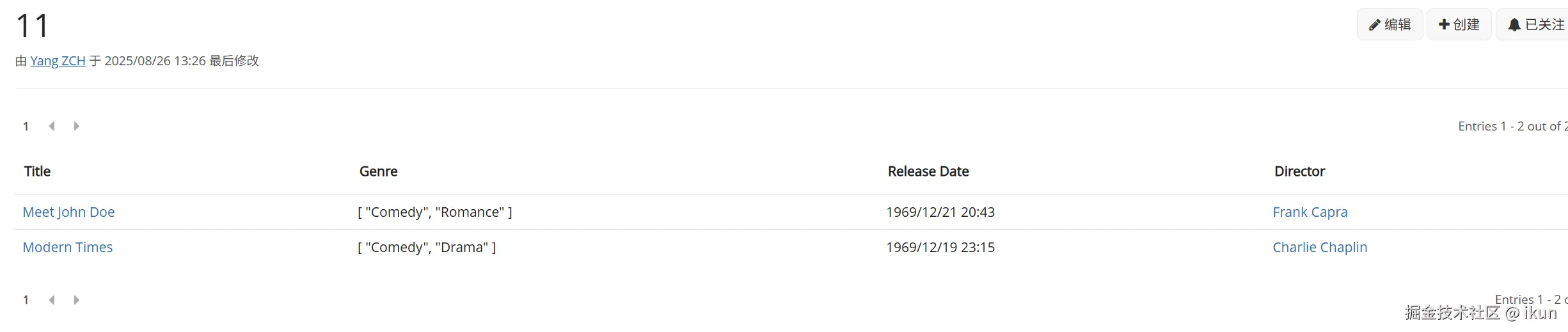Click the top entries count text
Image resolution: width=1568 pixels, height=332 pixels.
point(1511,127)
